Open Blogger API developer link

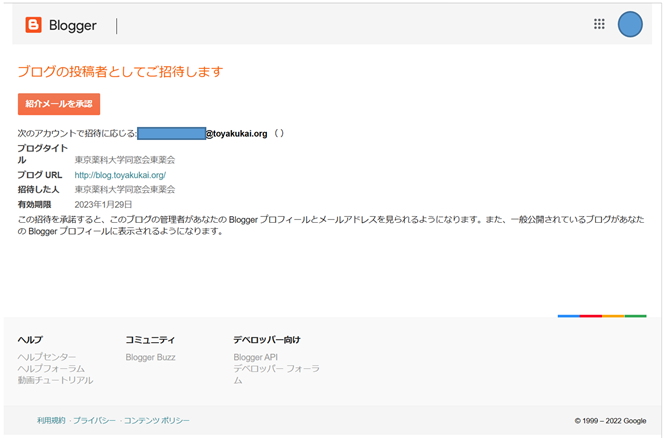click(x=255, y=357)
